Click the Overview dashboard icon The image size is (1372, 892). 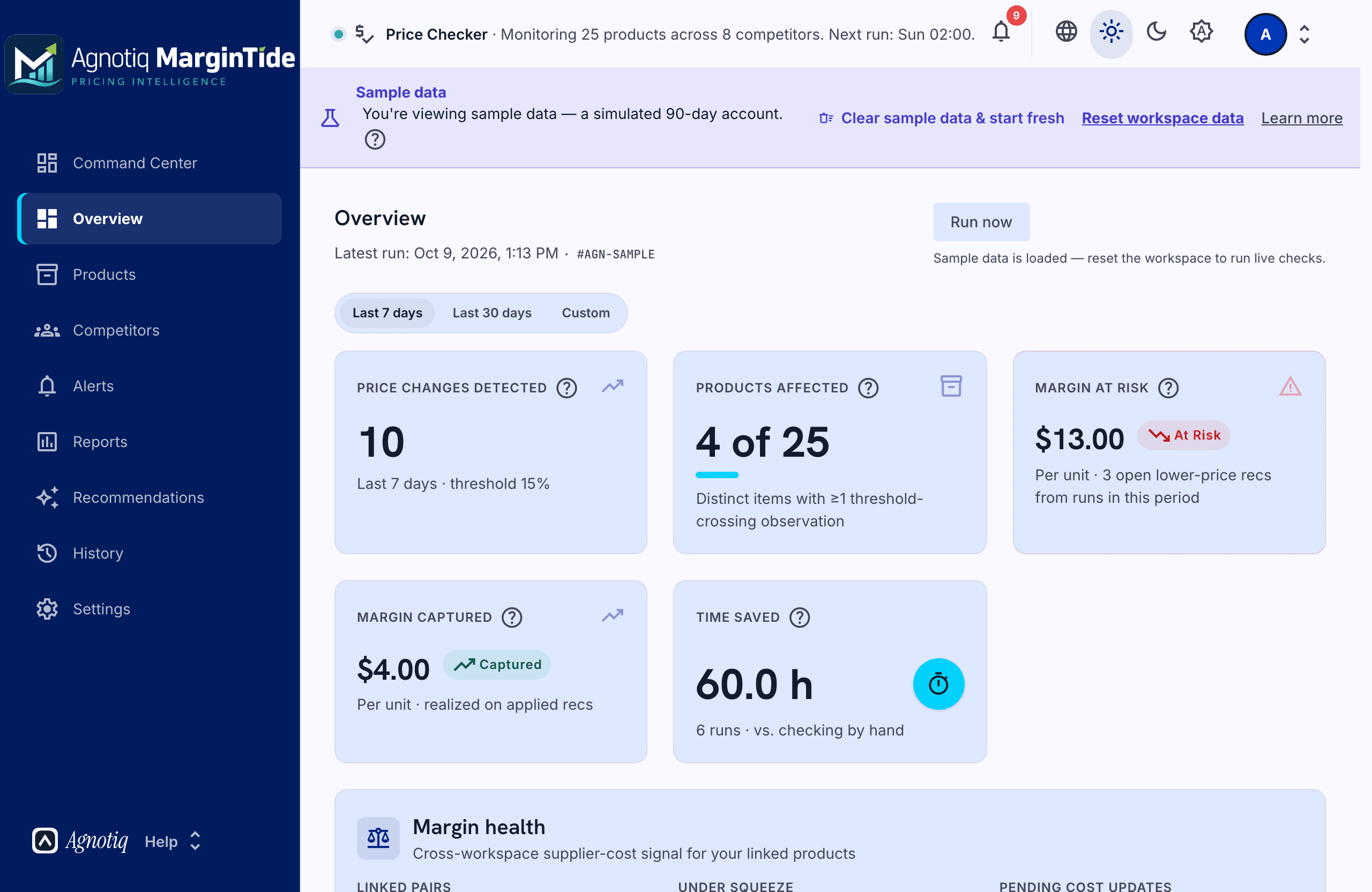[x=47, y=219]
